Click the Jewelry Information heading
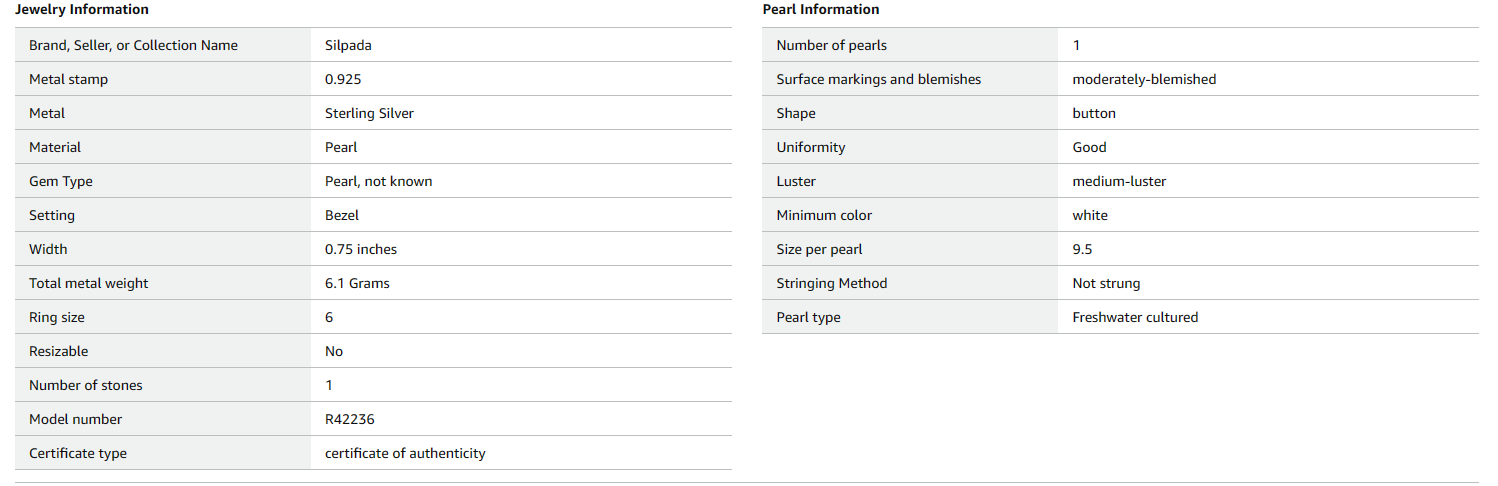This screenshot has width=1498, height=486. click(x=82, y=10)
